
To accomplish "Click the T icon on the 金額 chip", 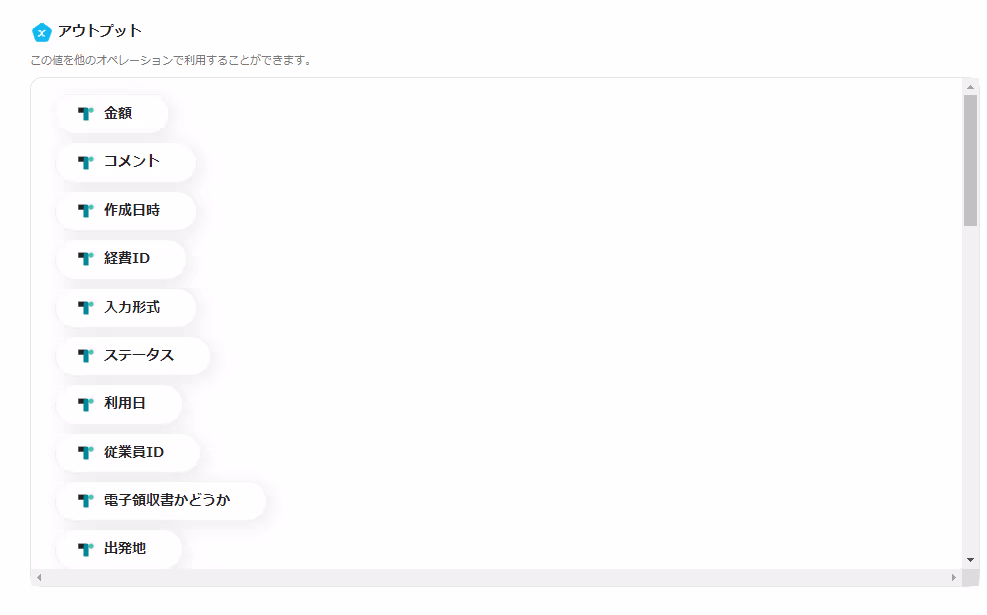I will (x=86, y=113).
